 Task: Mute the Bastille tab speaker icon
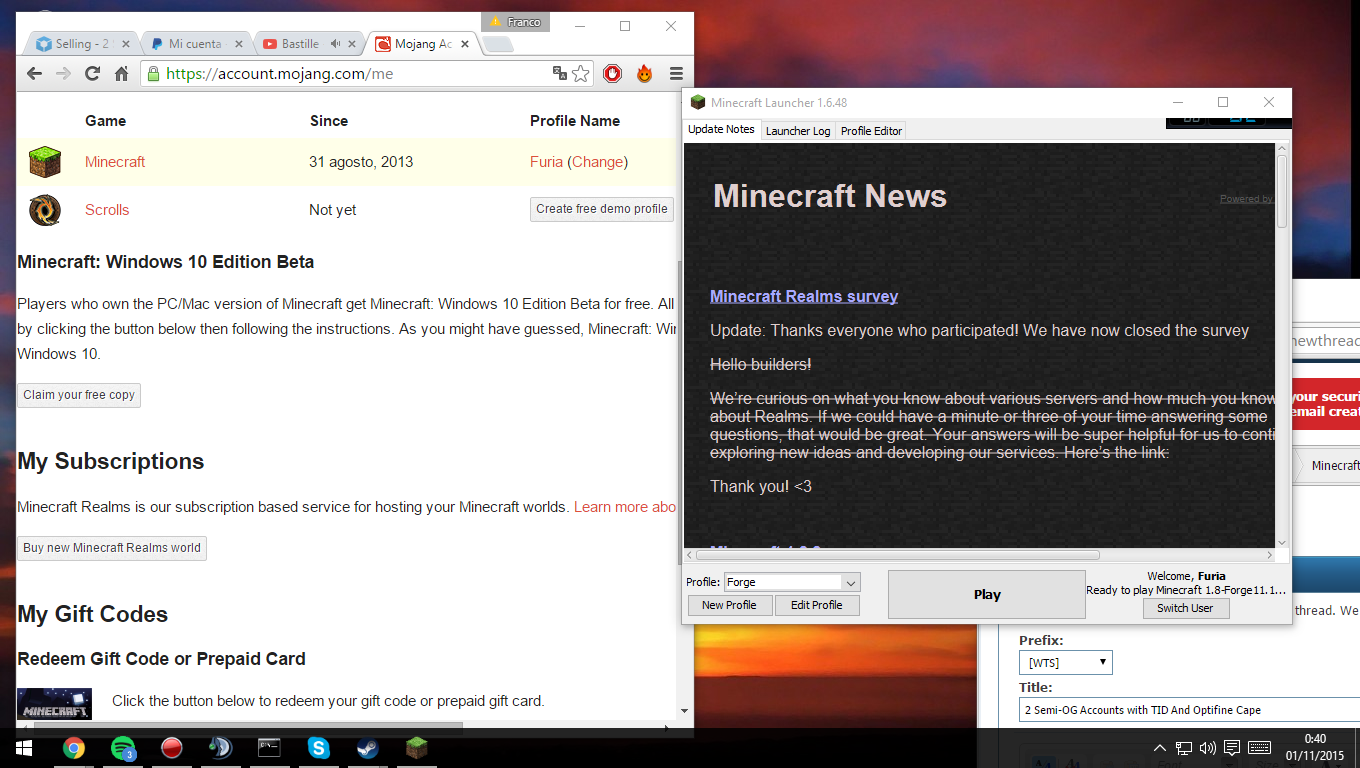(336, 44)
